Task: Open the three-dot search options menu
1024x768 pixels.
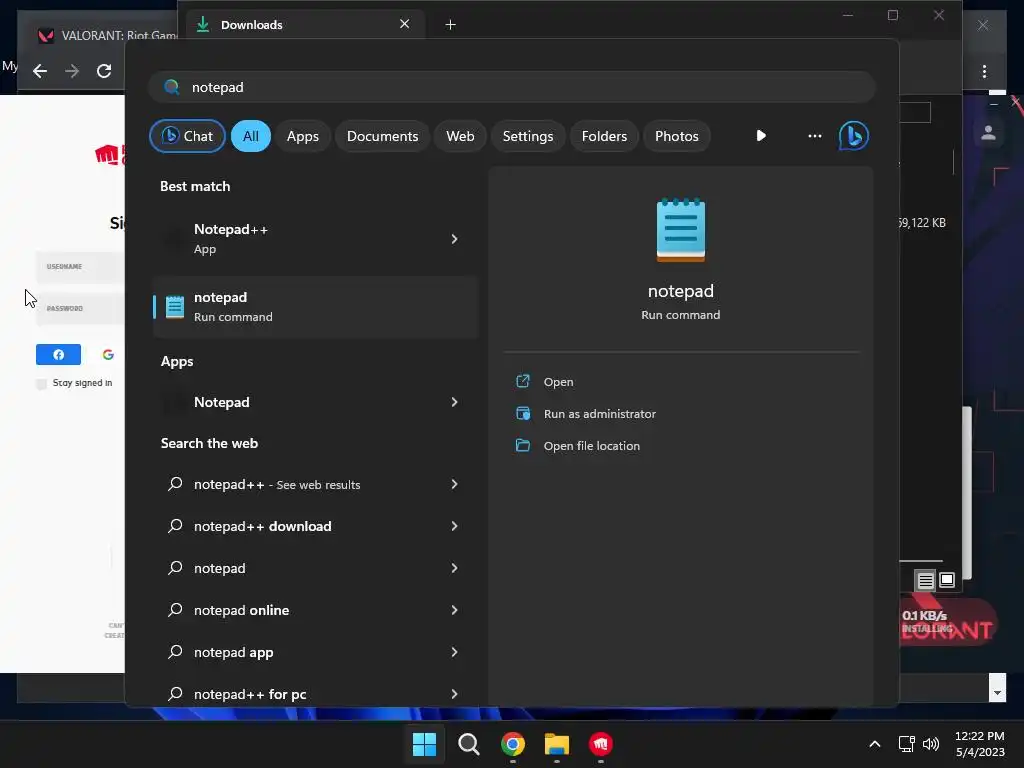Action: [x=814, y=136]
